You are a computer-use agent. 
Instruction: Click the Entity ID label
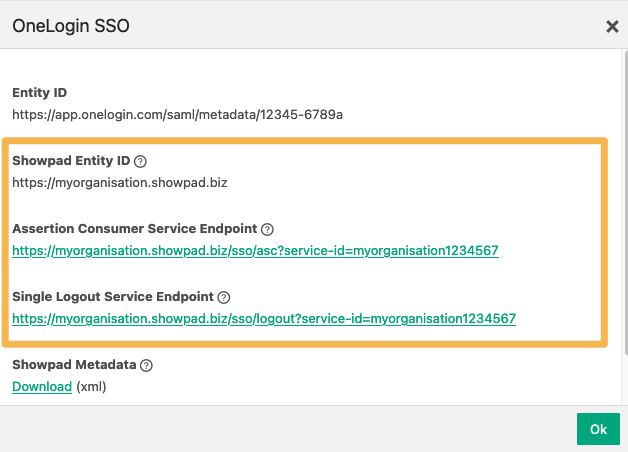pyautogui.click(x=40, y=92)
